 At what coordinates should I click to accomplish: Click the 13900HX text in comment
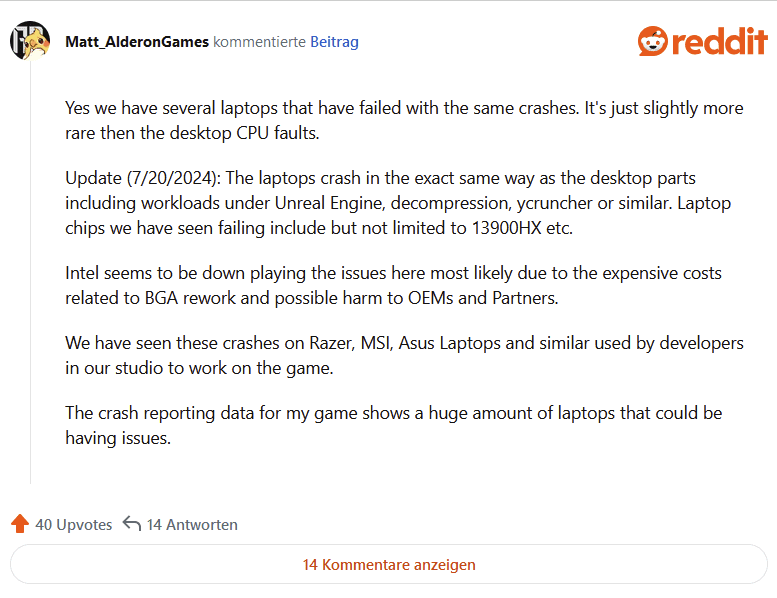coord(506,228)
